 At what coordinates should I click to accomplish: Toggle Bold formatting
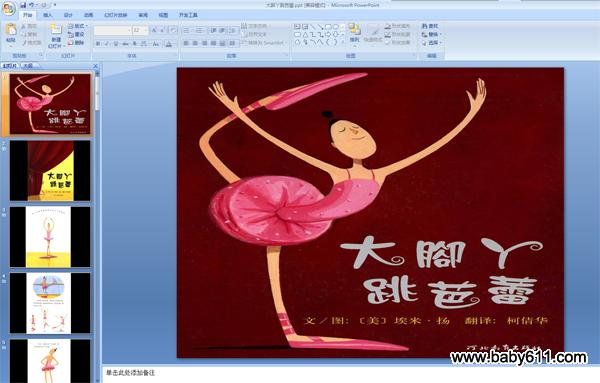pos(98,44)
